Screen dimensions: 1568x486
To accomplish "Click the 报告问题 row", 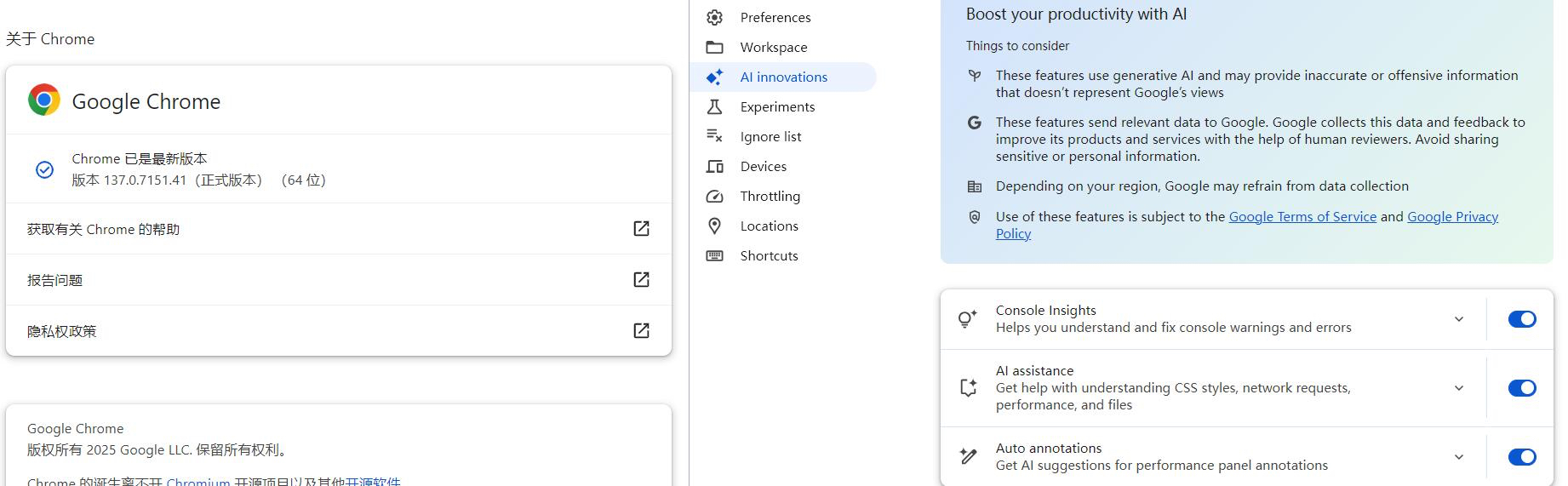I will pos(339,279).
